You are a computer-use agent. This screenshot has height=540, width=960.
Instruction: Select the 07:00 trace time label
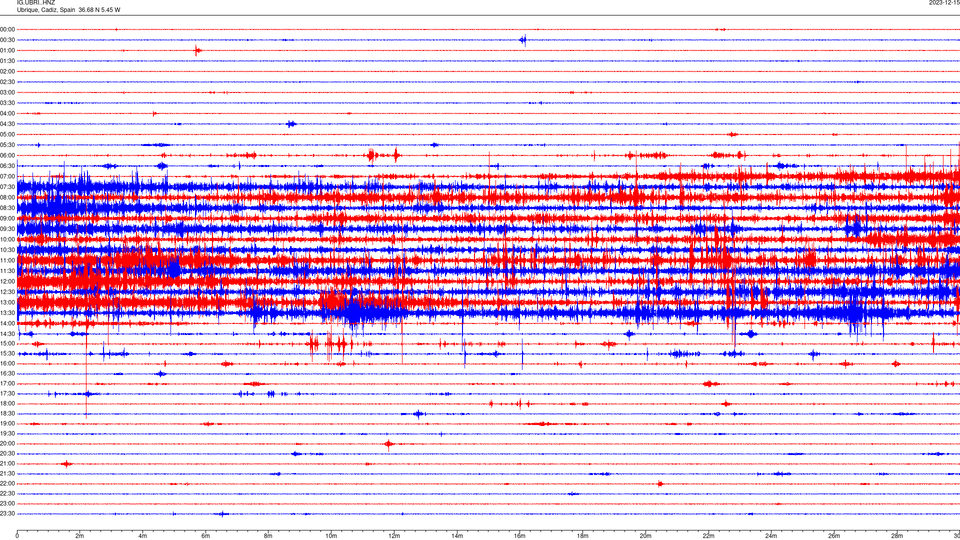7,176
